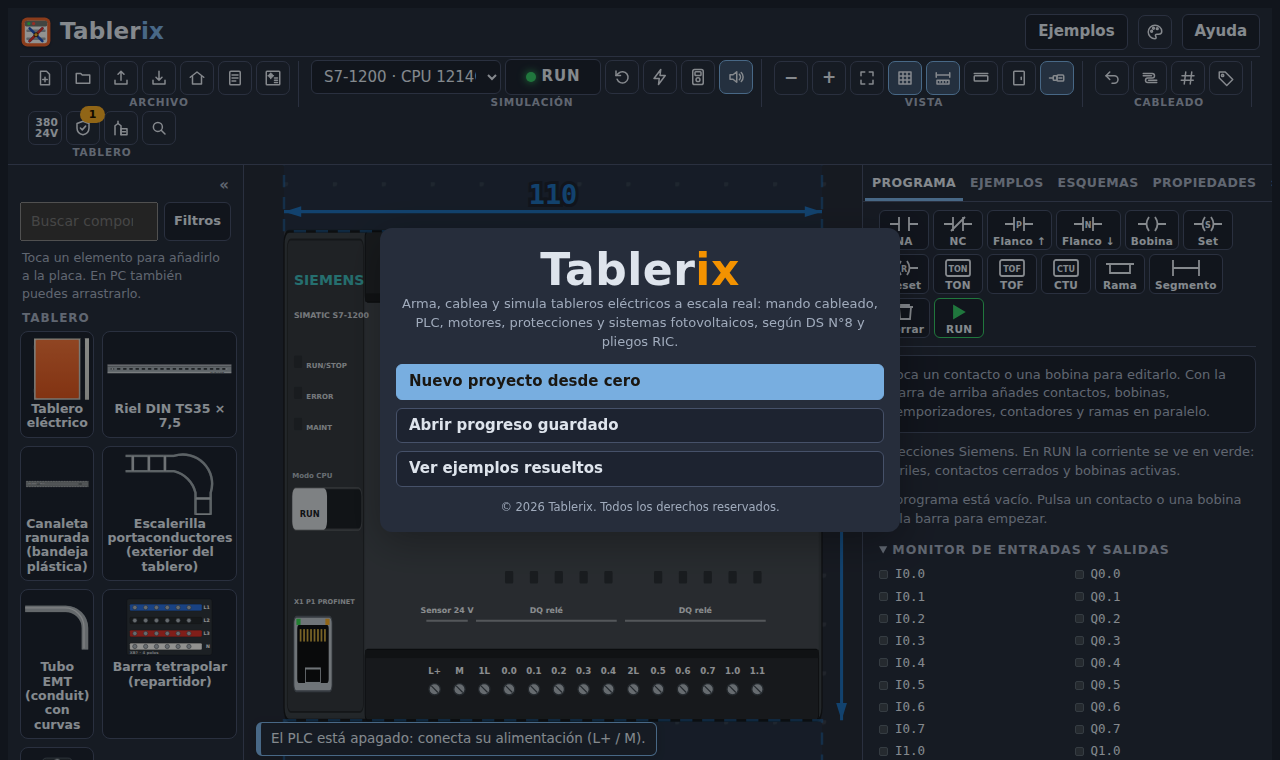Click the document list icon in Archivo

[x=235, y=77]
